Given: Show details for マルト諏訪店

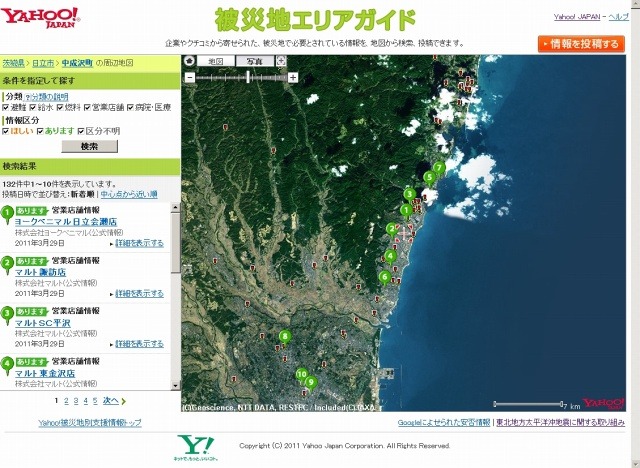Looking at the screenshot, I should 140,293.
